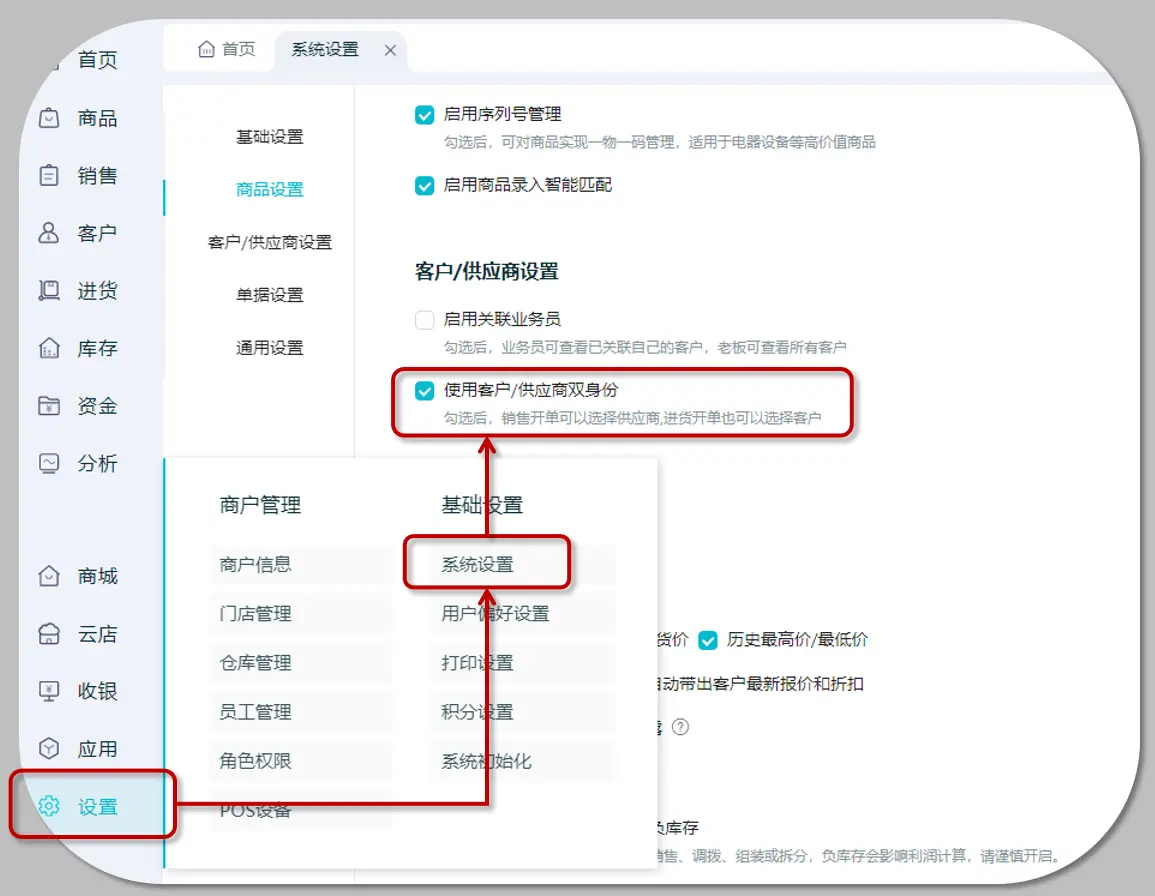Click 首页 text in left sidebar

click(x=97, y=60)
